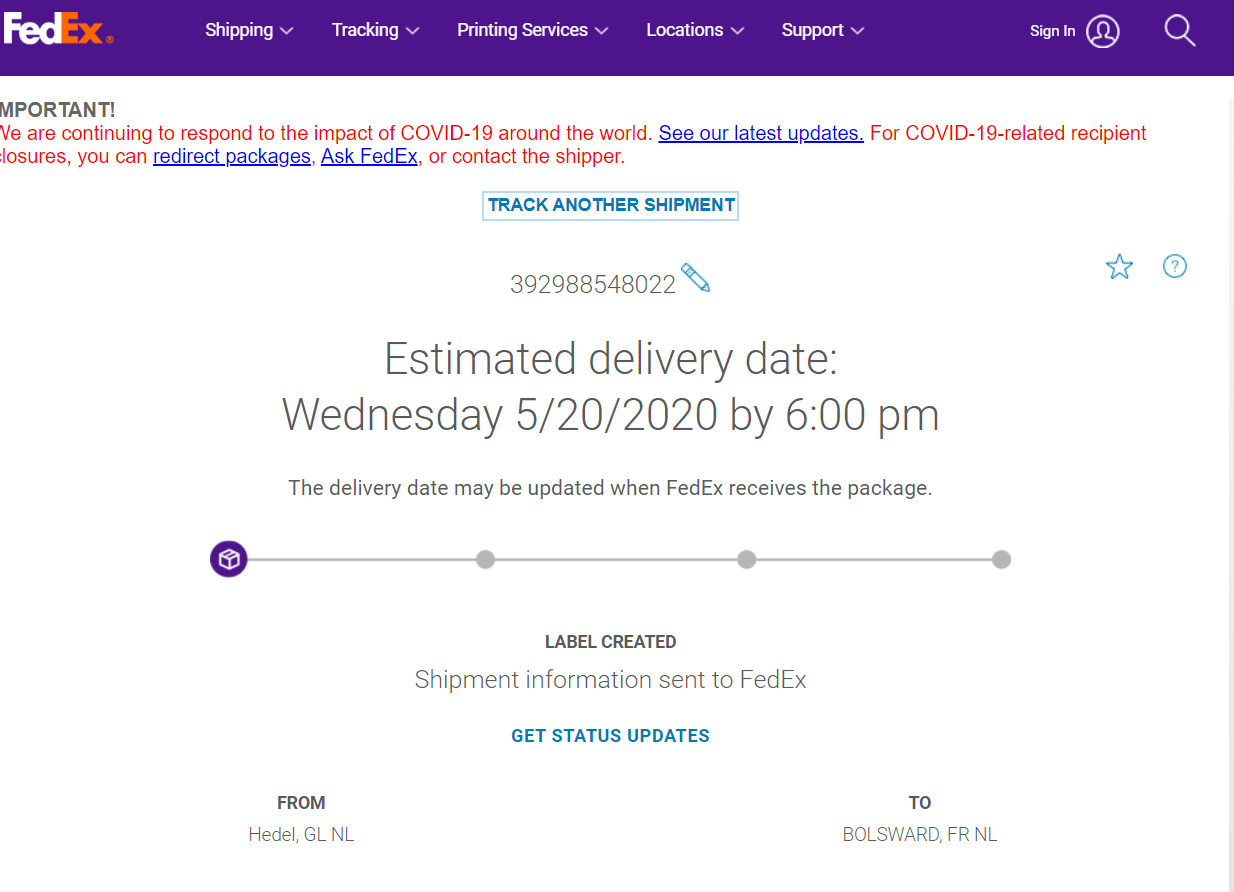Open the search magnifier icon
The width and height of the screenshot is (1234, 892).
tap(1180, 31)
